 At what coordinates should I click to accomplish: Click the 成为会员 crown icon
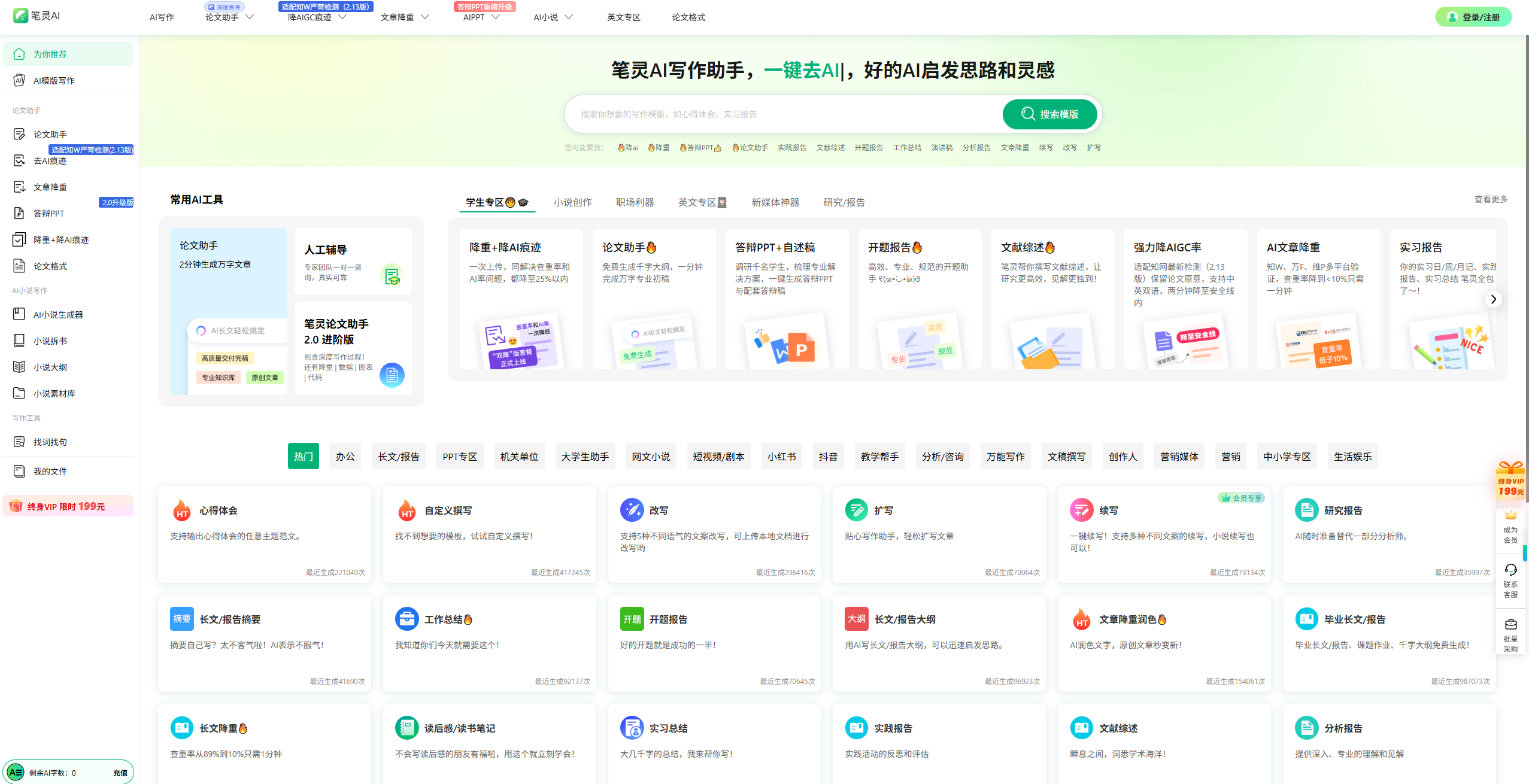(1510, 515)
